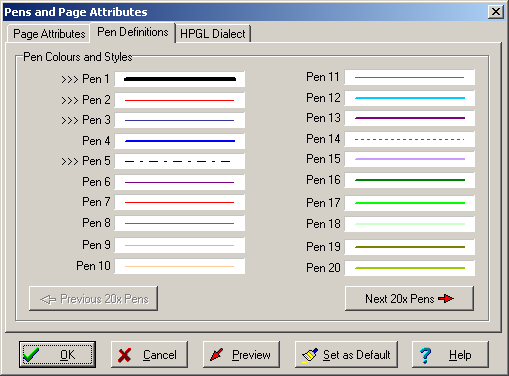The width and height of the screenshot is (509, 376).
Task: Select the Pen Definitions tab
Action: coord(133,32)
